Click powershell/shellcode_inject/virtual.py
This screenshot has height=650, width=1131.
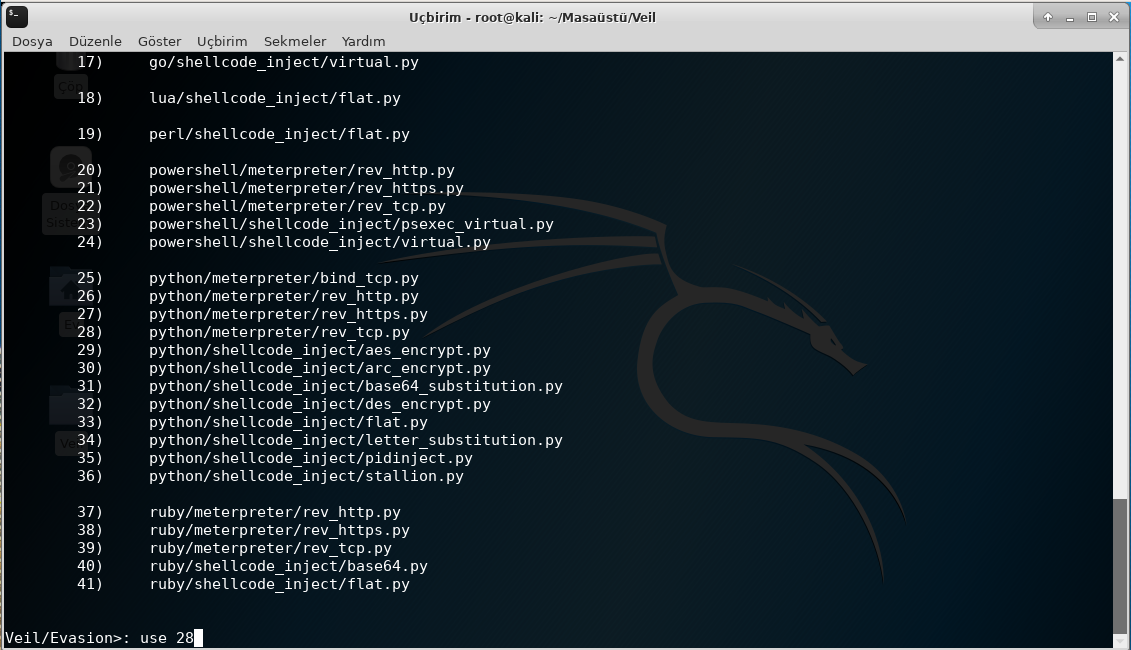coord(320,242)
